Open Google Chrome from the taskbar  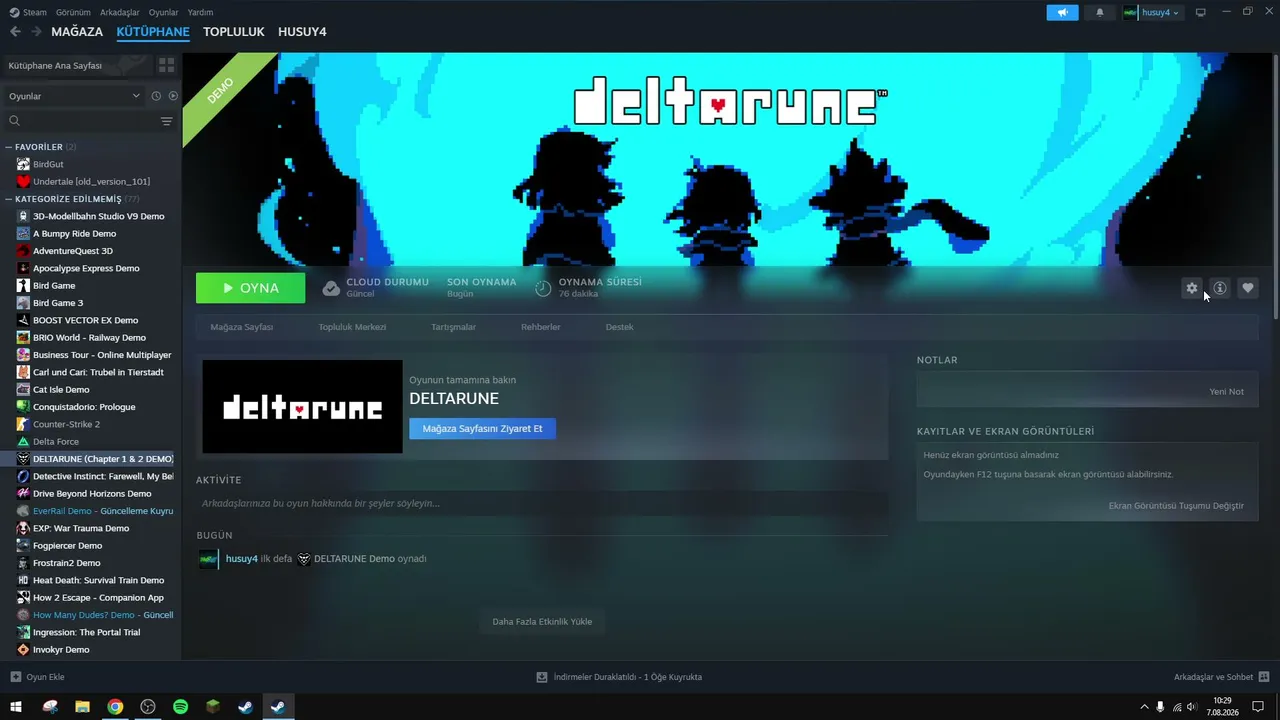click(115, 707)
